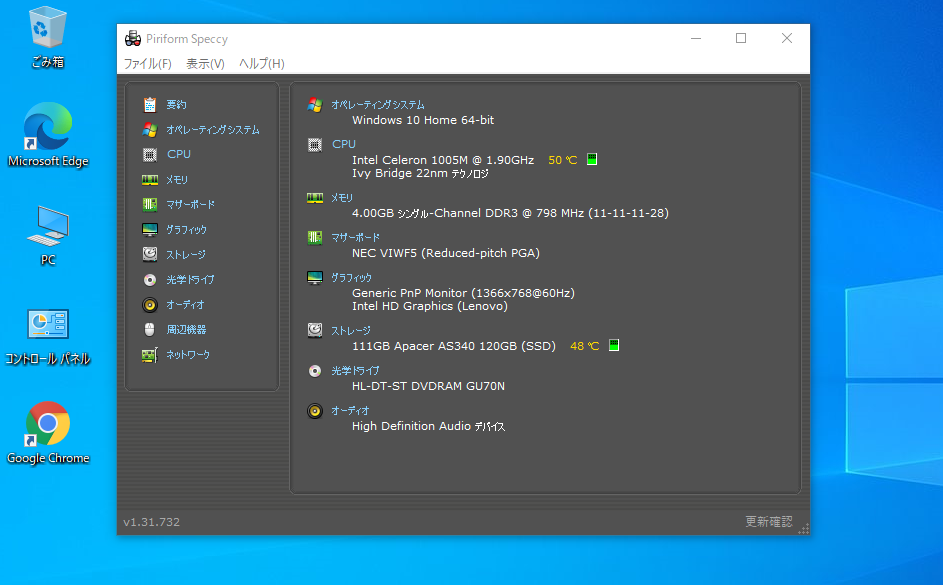Click the monitor icon in summary panel
This screenshot has width=943, height=585.
[x=315, y=277]
